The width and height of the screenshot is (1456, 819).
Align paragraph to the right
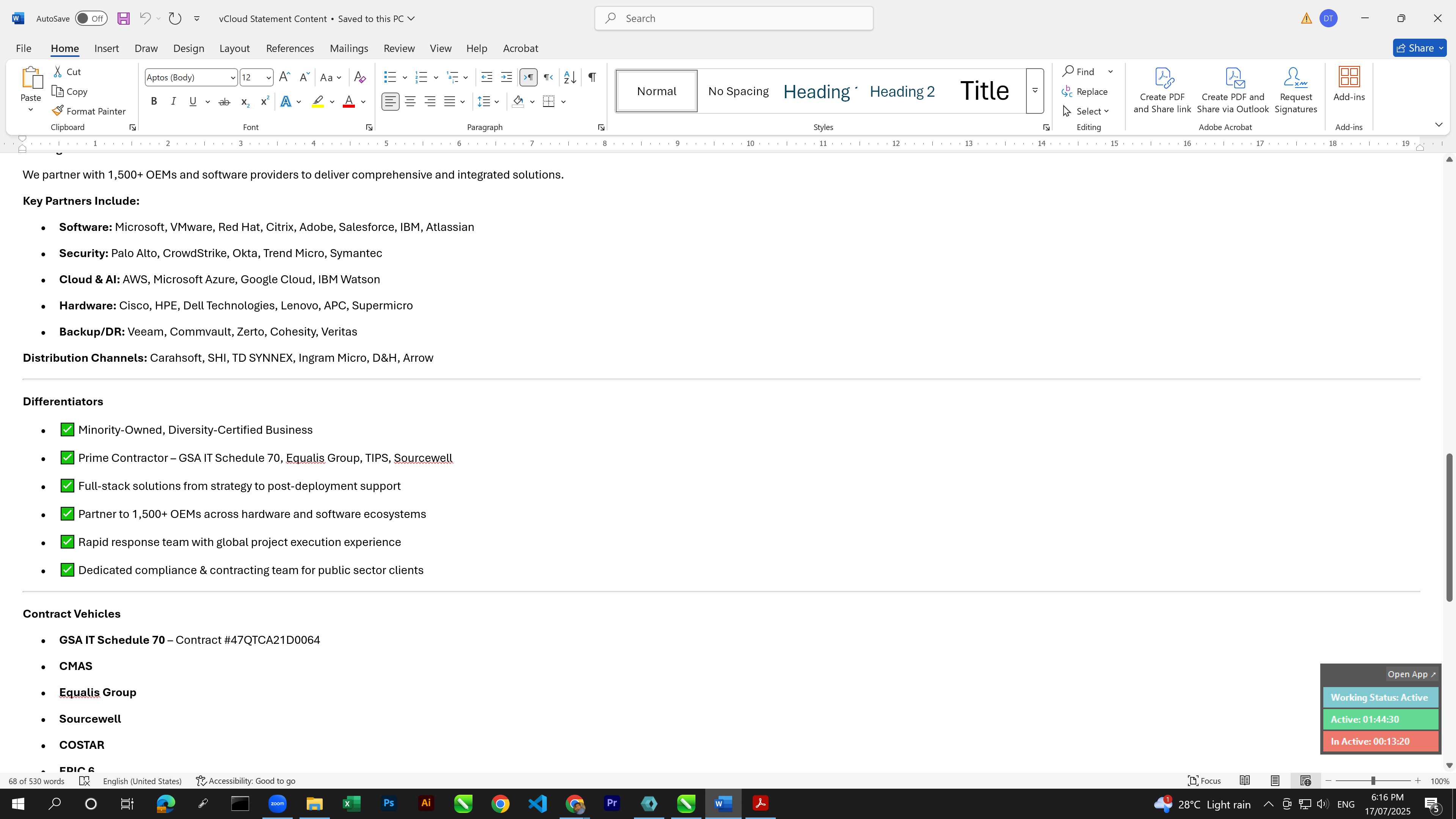pyautogui.click(x=430, y=102)
